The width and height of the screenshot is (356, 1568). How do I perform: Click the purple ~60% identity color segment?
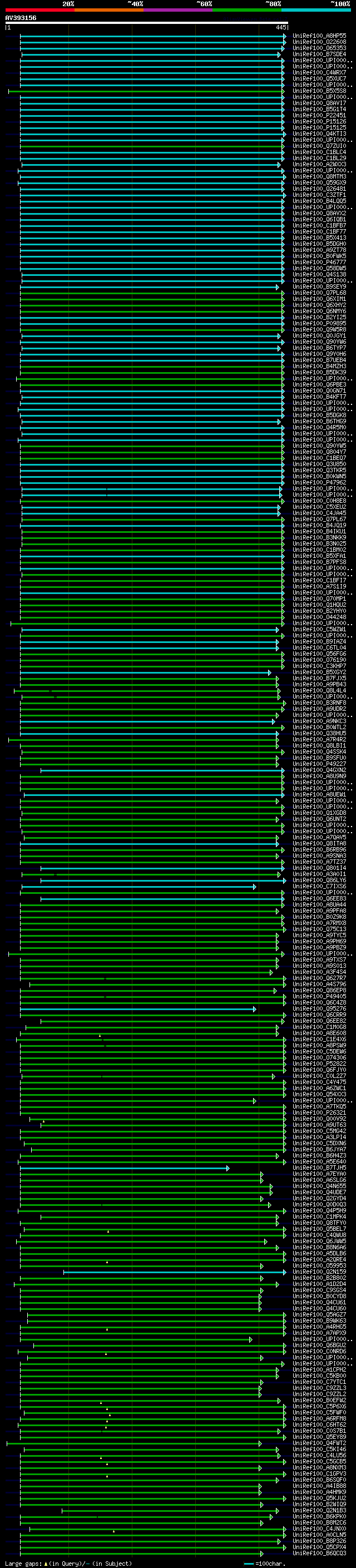pyautogui.click(x=177, y=10)
